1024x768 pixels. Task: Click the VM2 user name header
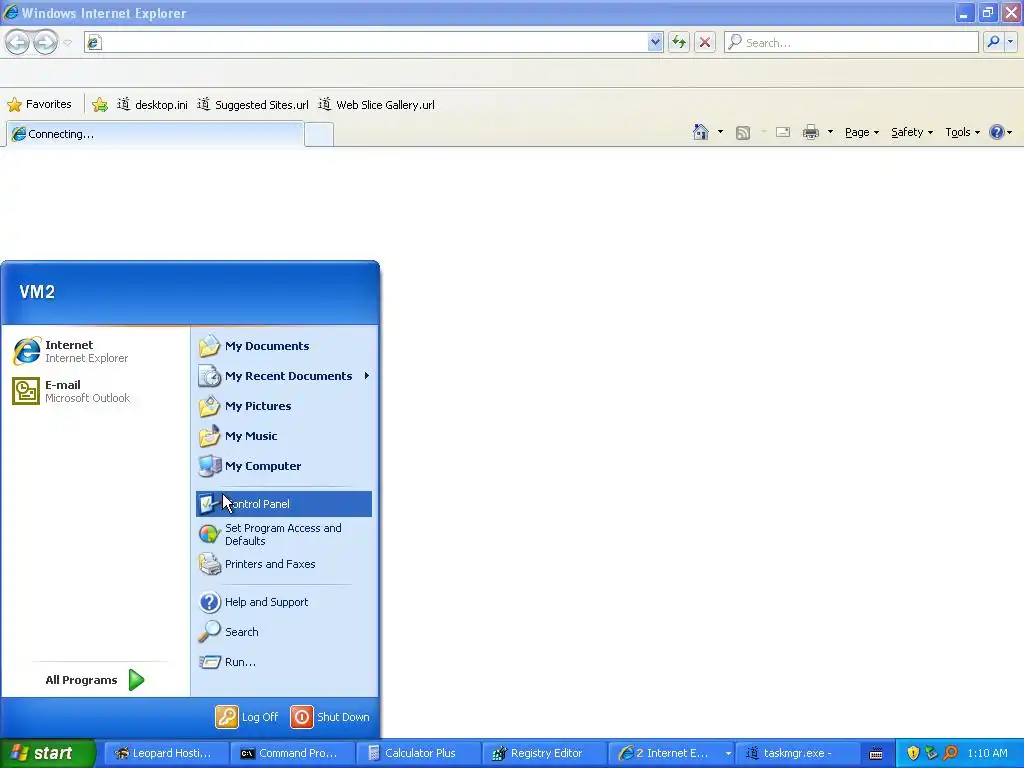pos(37,292)
